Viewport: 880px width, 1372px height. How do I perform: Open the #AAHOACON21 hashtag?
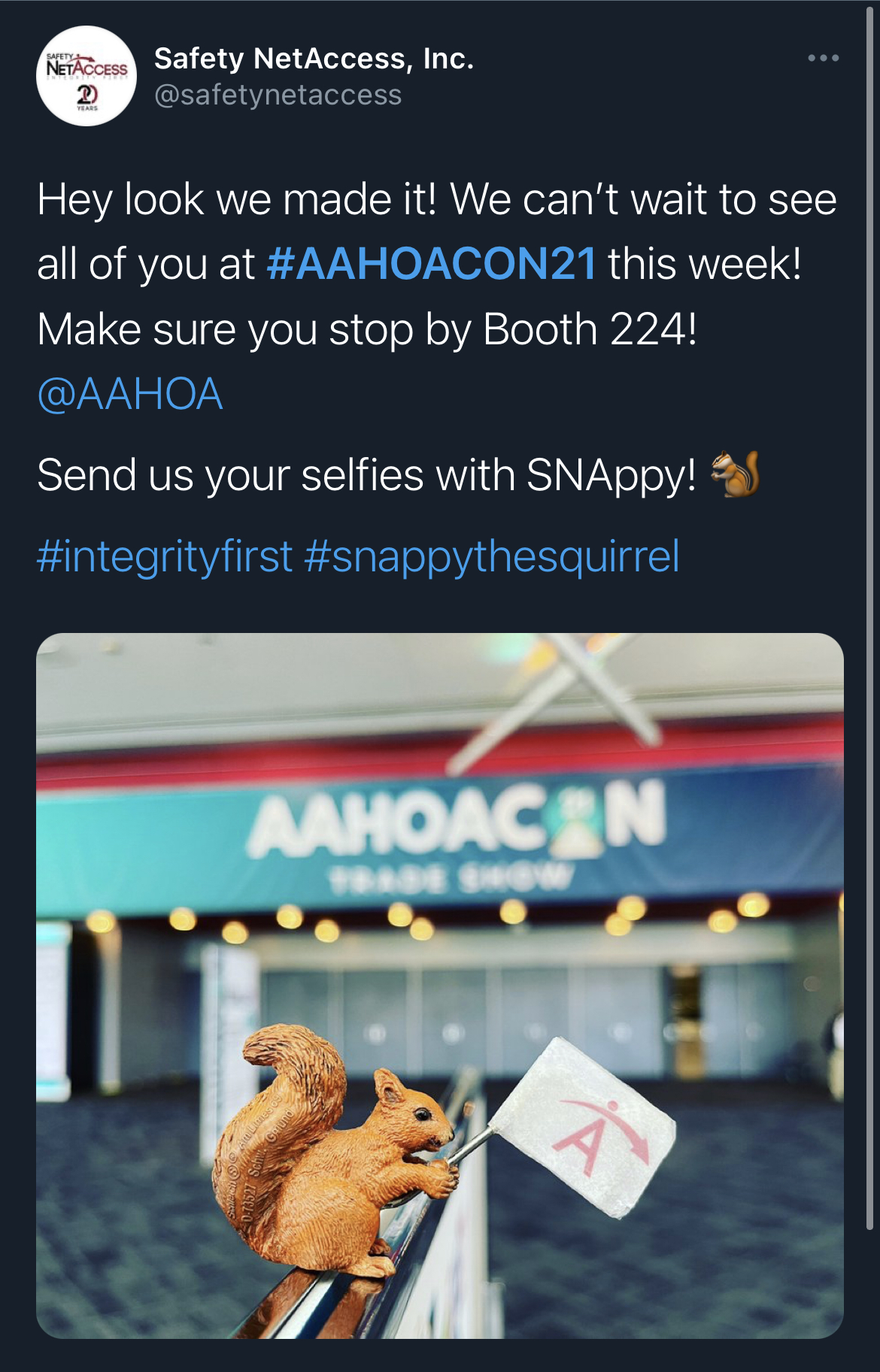click(x=431, y=264)
